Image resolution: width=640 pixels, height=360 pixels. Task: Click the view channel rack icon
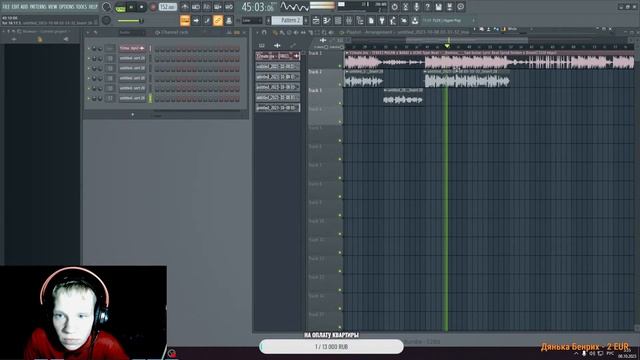coord(338,20)
